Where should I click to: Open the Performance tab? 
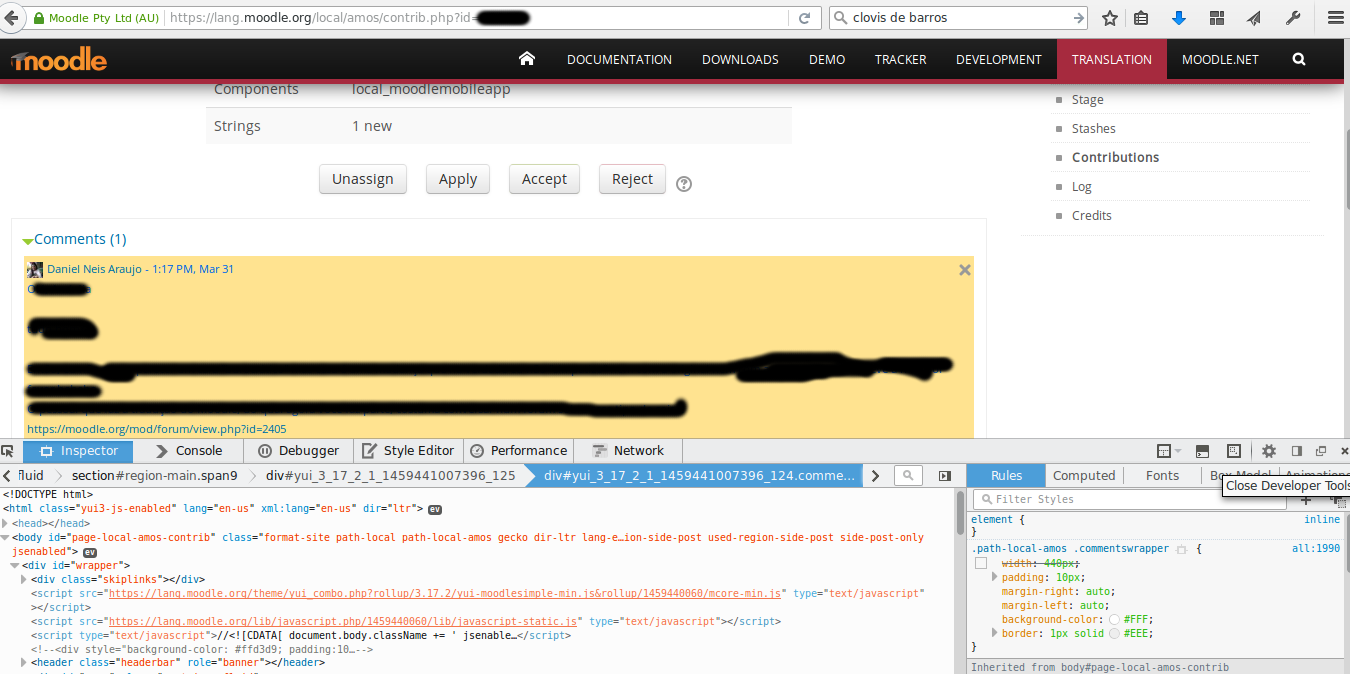519,451
